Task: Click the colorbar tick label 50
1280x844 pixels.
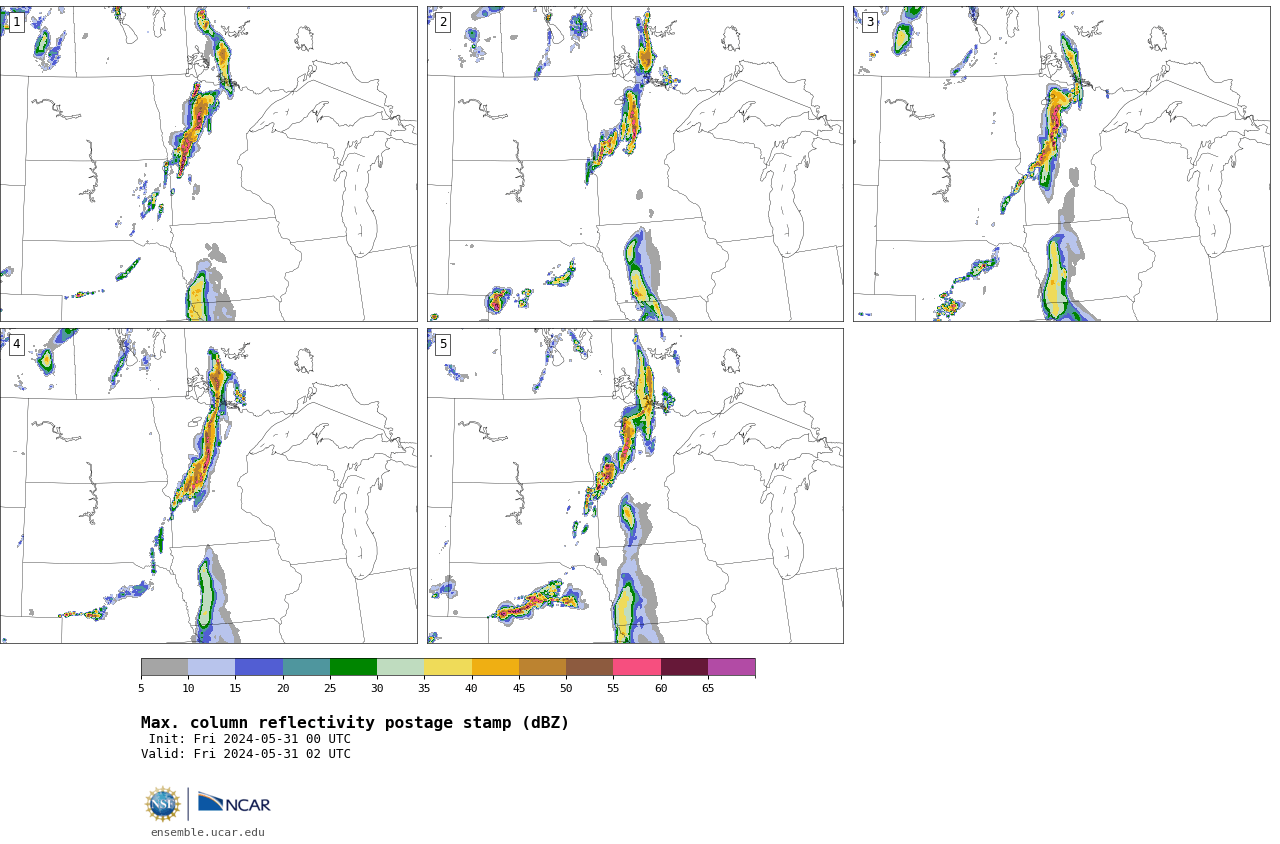Action: 566,688
